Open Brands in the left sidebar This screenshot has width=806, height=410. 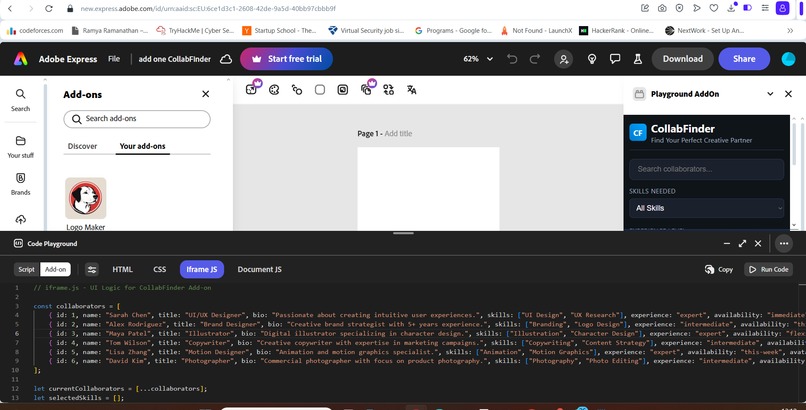tap(21, 184)
